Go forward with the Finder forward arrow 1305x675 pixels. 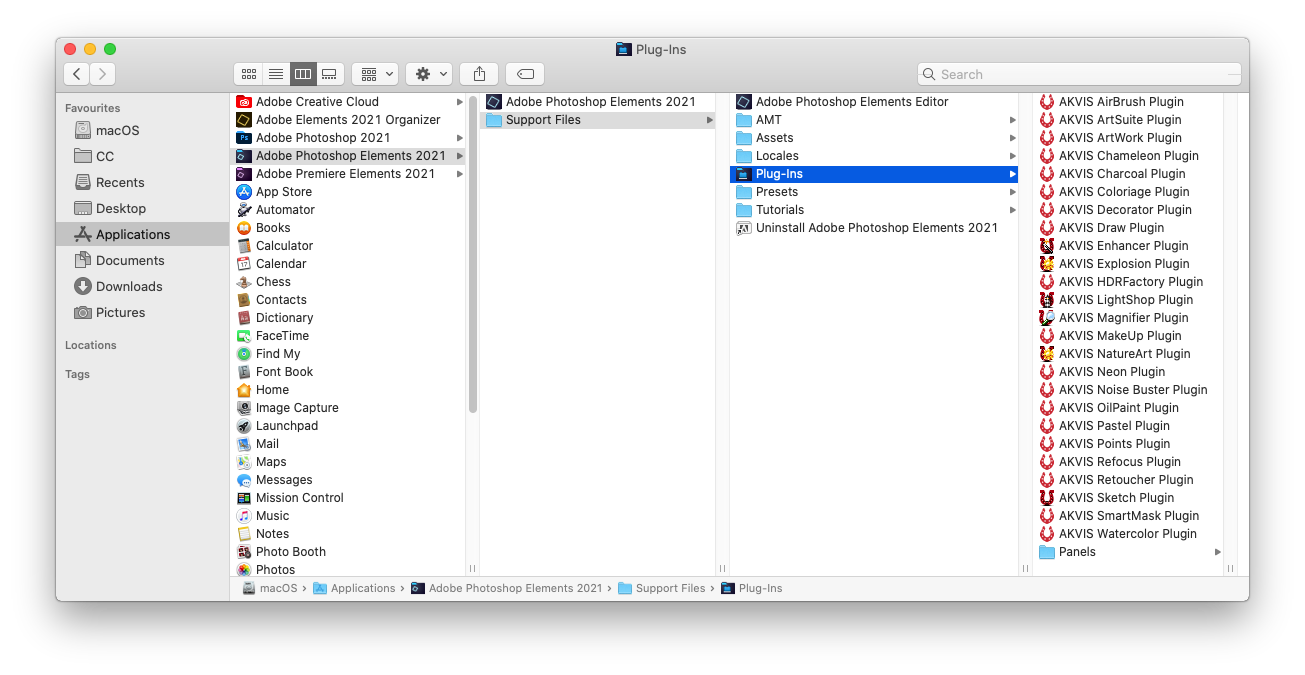click(103, 74)
